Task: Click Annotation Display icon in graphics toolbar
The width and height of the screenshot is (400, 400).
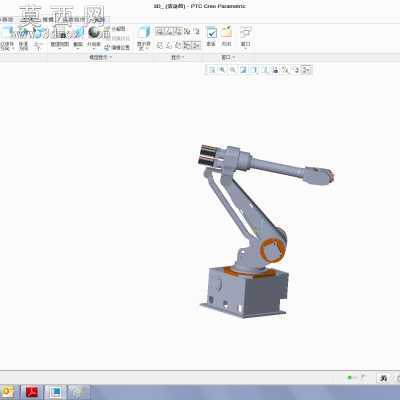Action: 296,69
